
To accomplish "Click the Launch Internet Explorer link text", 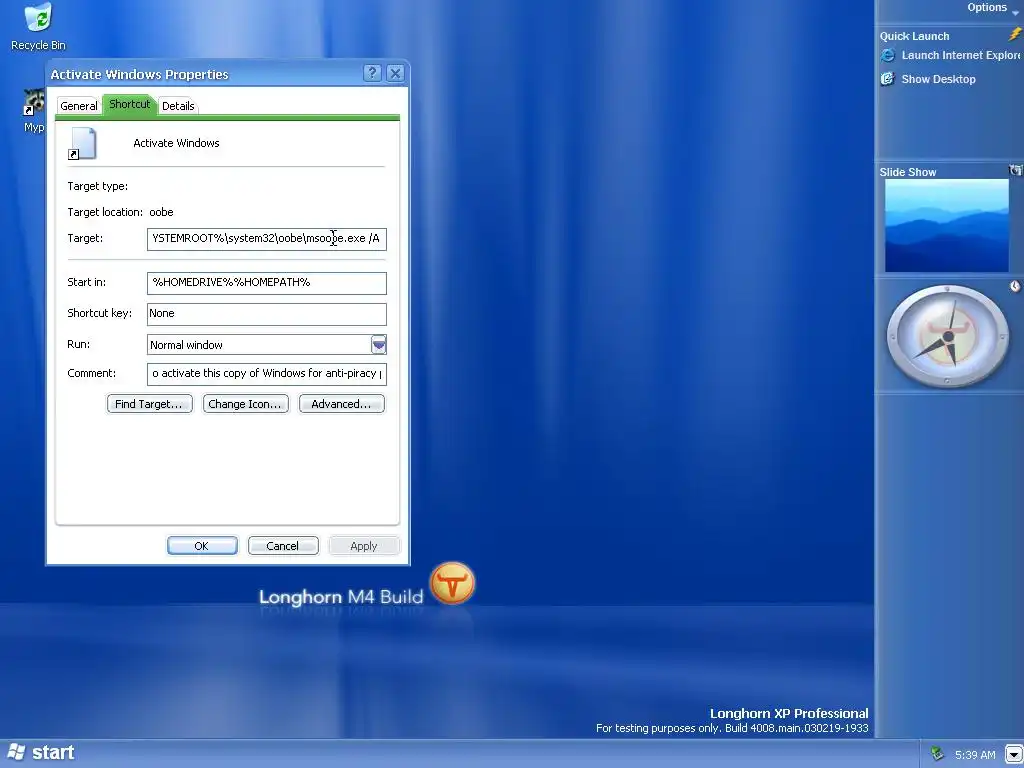I will pyautogui.click(x=960, y=56).
